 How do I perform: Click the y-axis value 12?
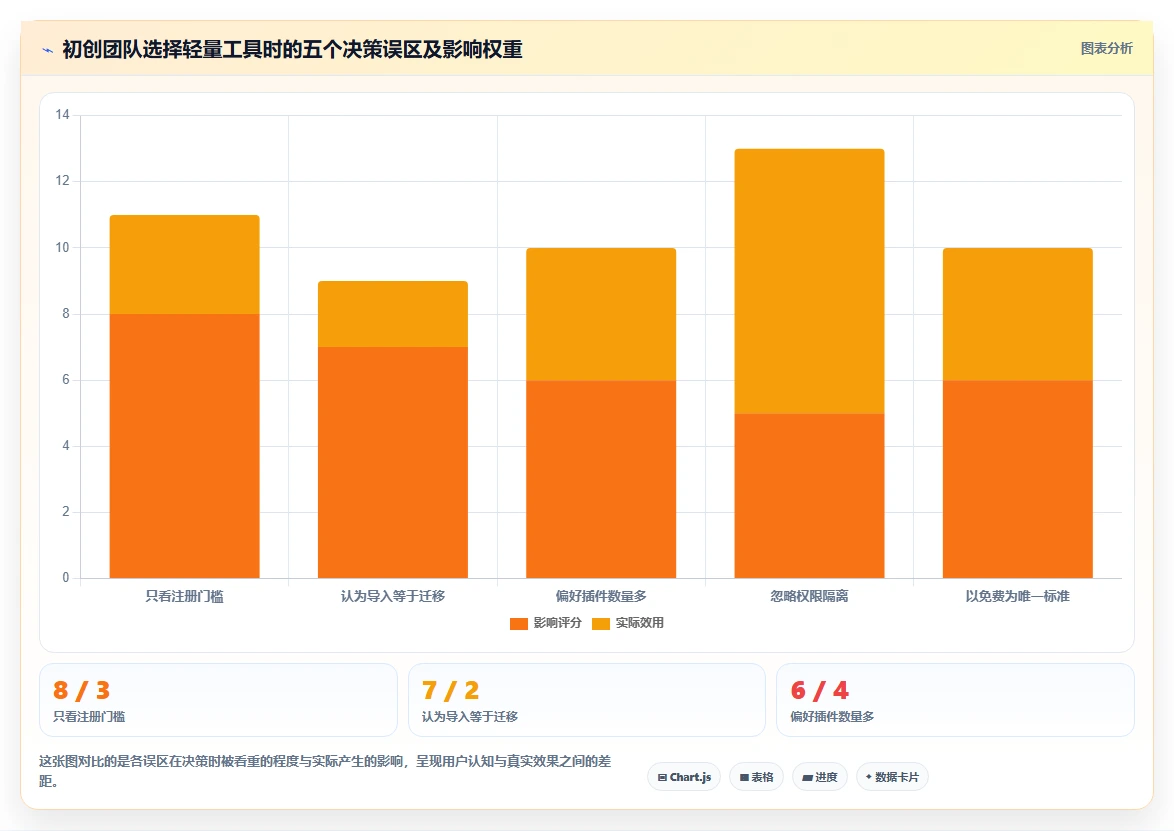pos(62,180)
